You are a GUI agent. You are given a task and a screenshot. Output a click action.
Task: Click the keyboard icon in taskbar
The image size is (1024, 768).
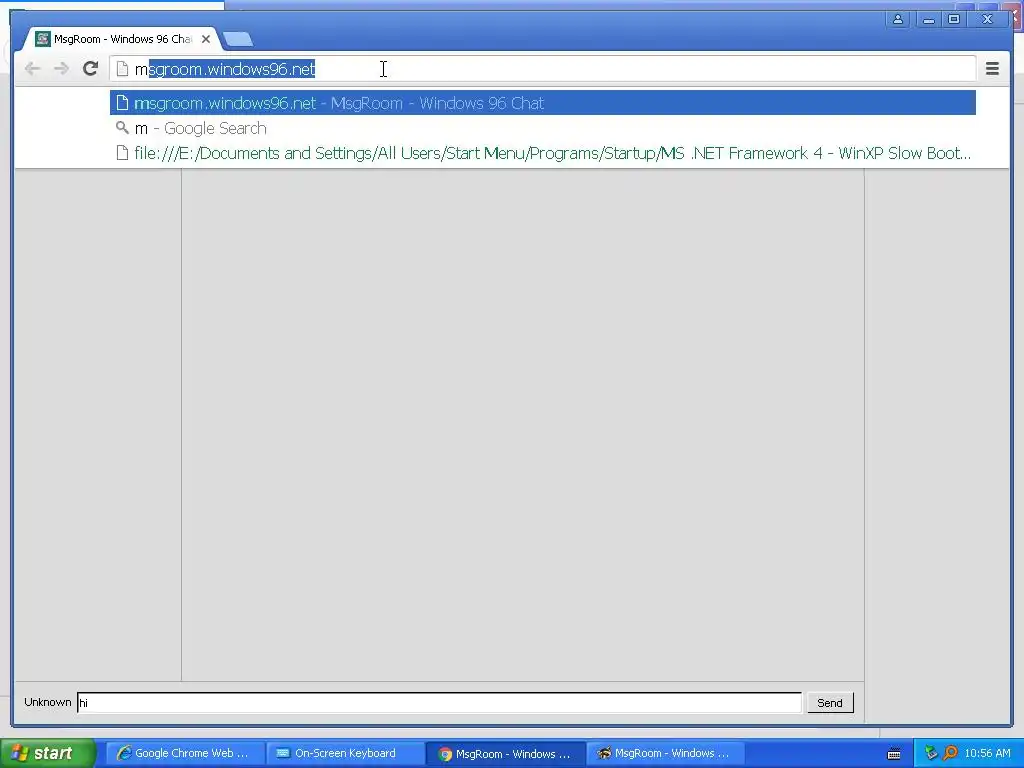tap(894, 754)
